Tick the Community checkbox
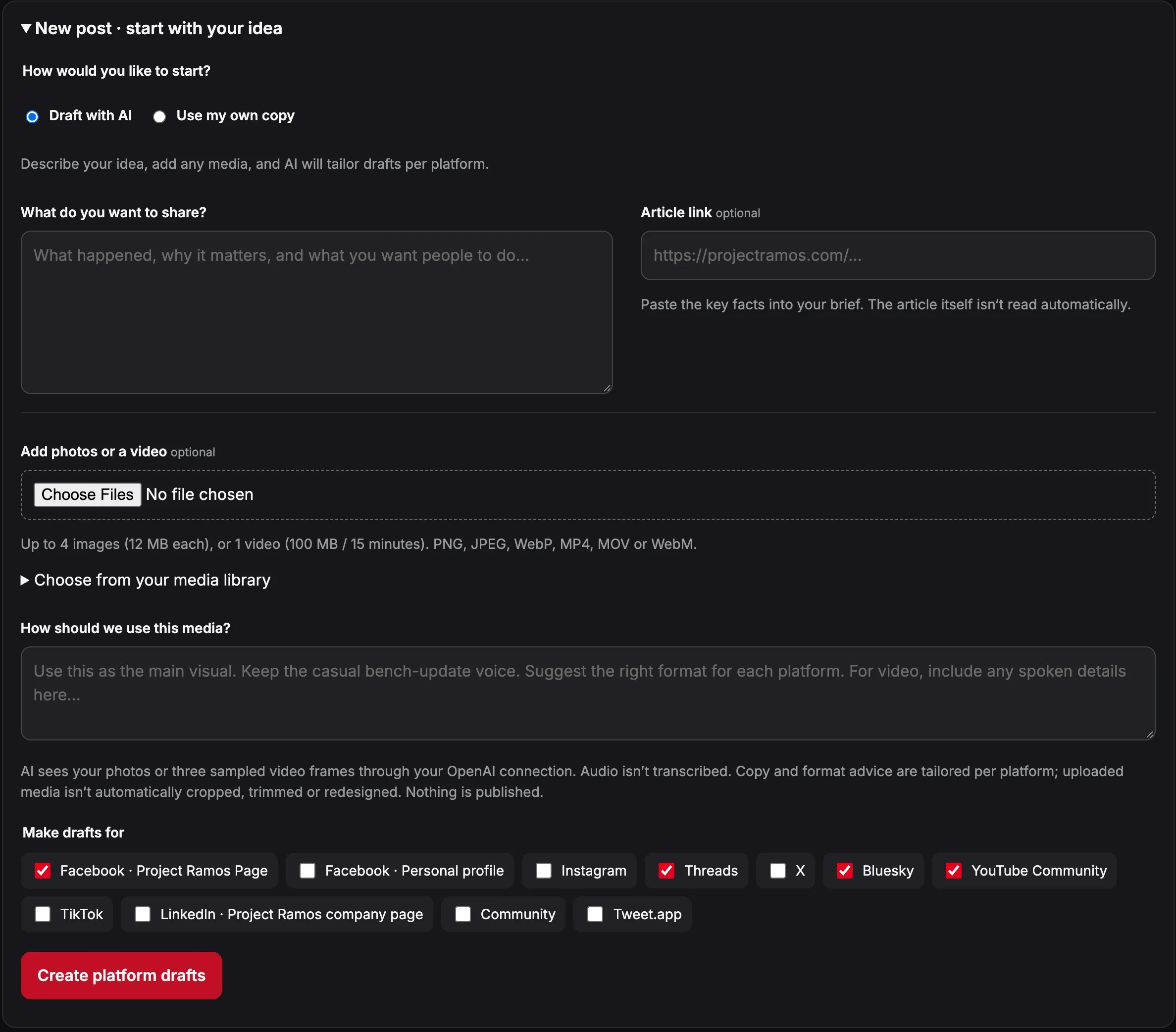Screen dimensions: 1176x1032 463,915
